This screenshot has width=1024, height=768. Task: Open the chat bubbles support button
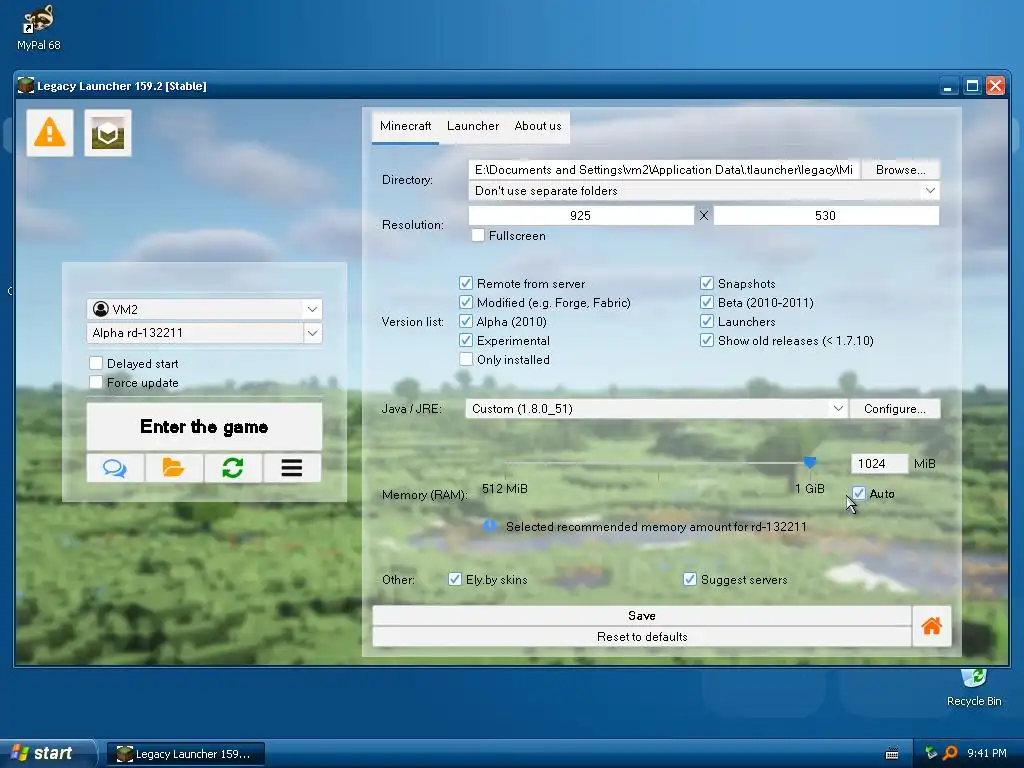coord(116,468)
